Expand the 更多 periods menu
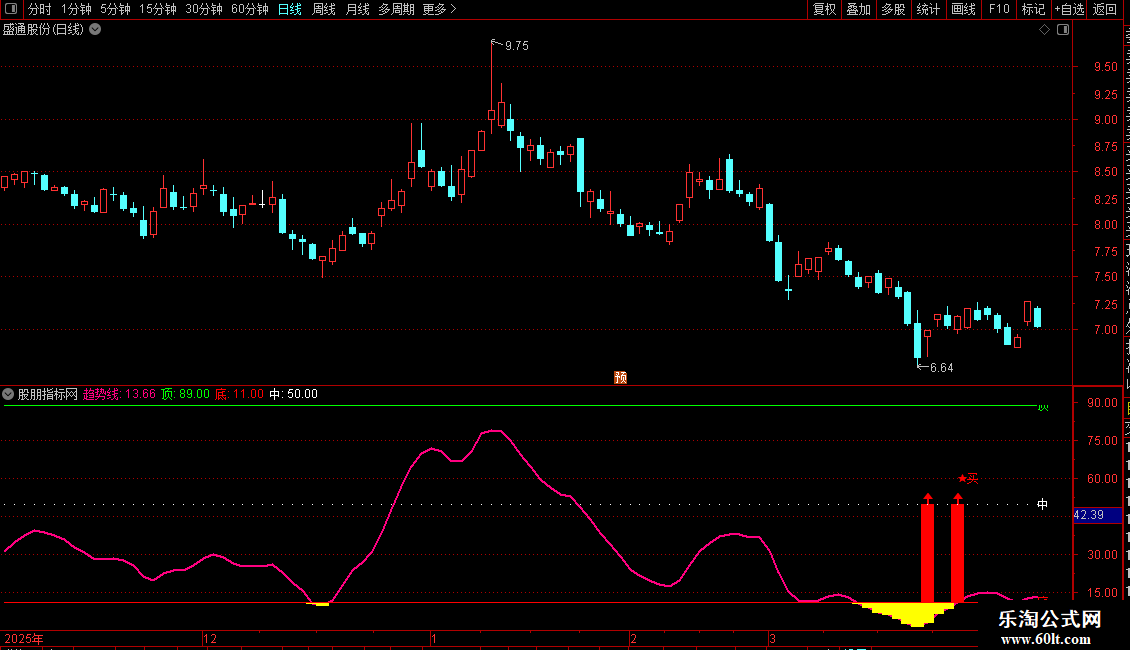The image size is (1130, 650). coord(439,10)
